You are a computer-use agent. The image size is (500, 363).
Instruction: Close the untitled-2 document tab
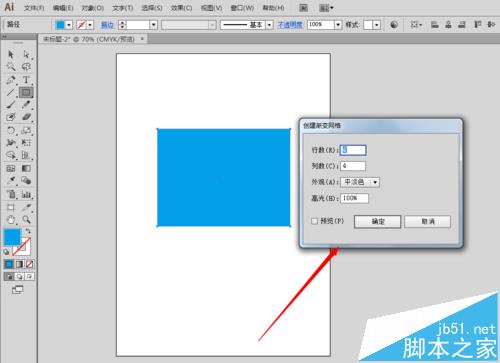142,39
